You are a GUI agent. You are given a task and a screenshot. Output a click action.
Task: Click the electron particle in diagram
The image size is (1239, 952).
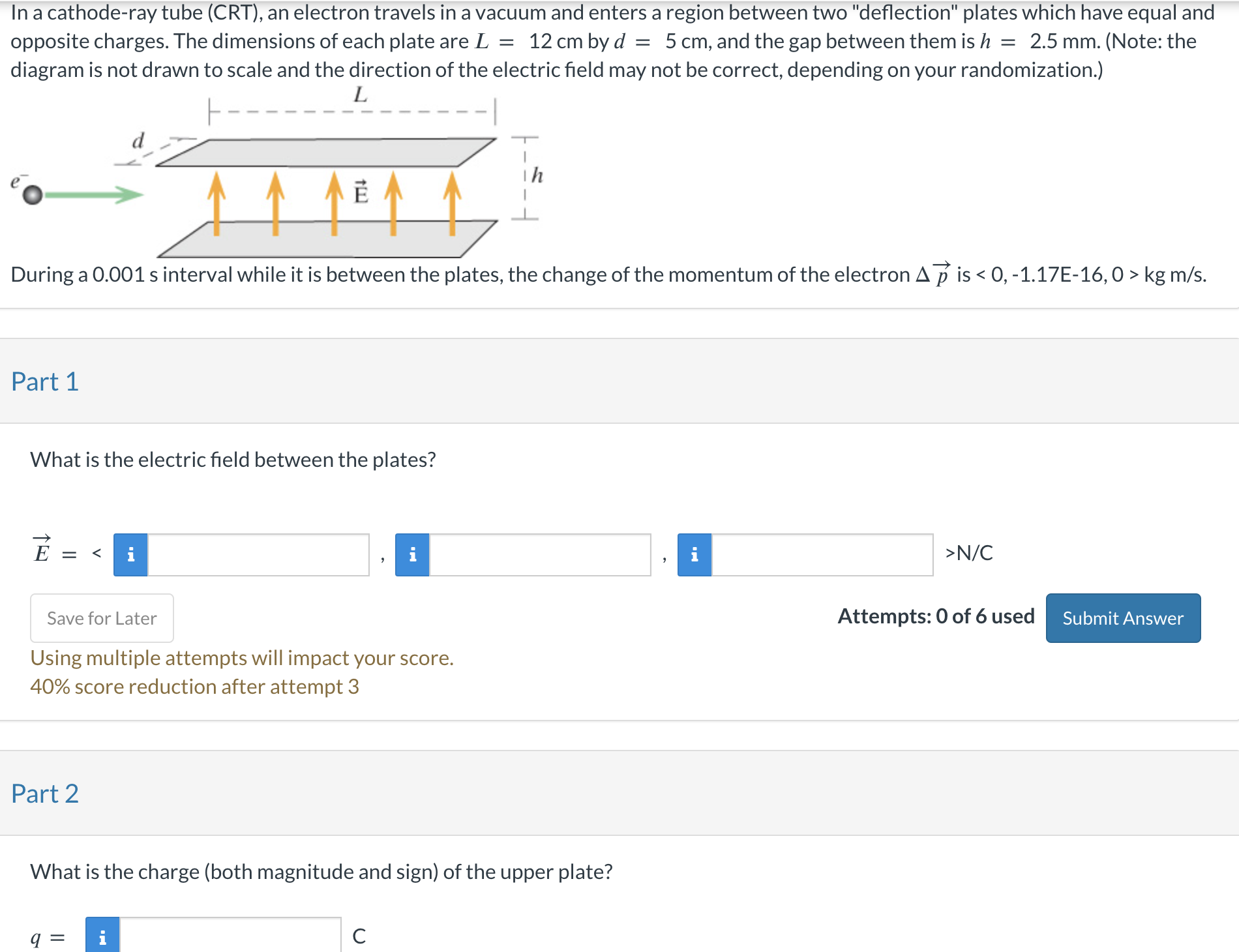[x=32, y=194]
